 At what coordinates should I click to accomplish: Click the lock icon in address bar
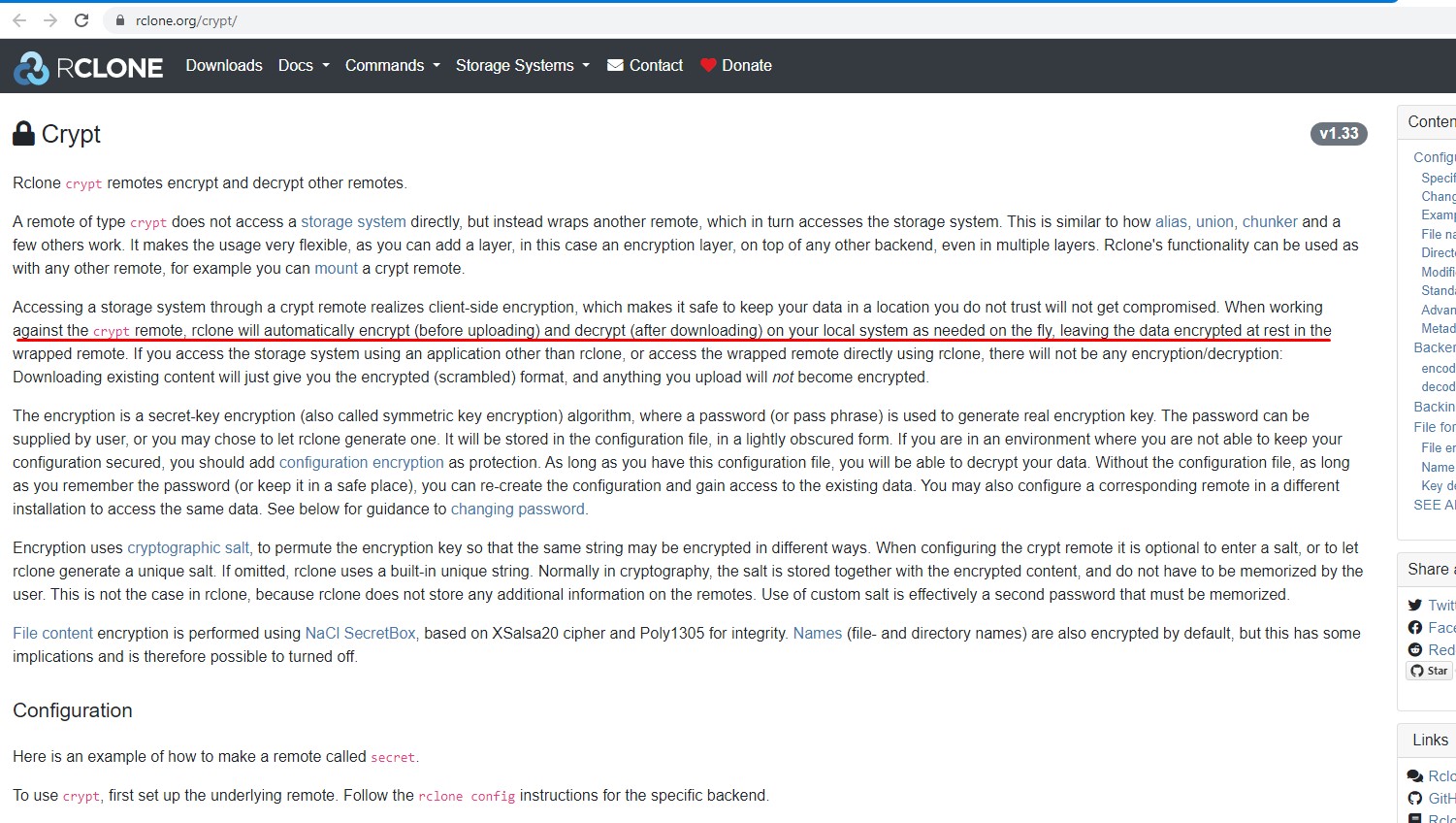coord(120,20)
